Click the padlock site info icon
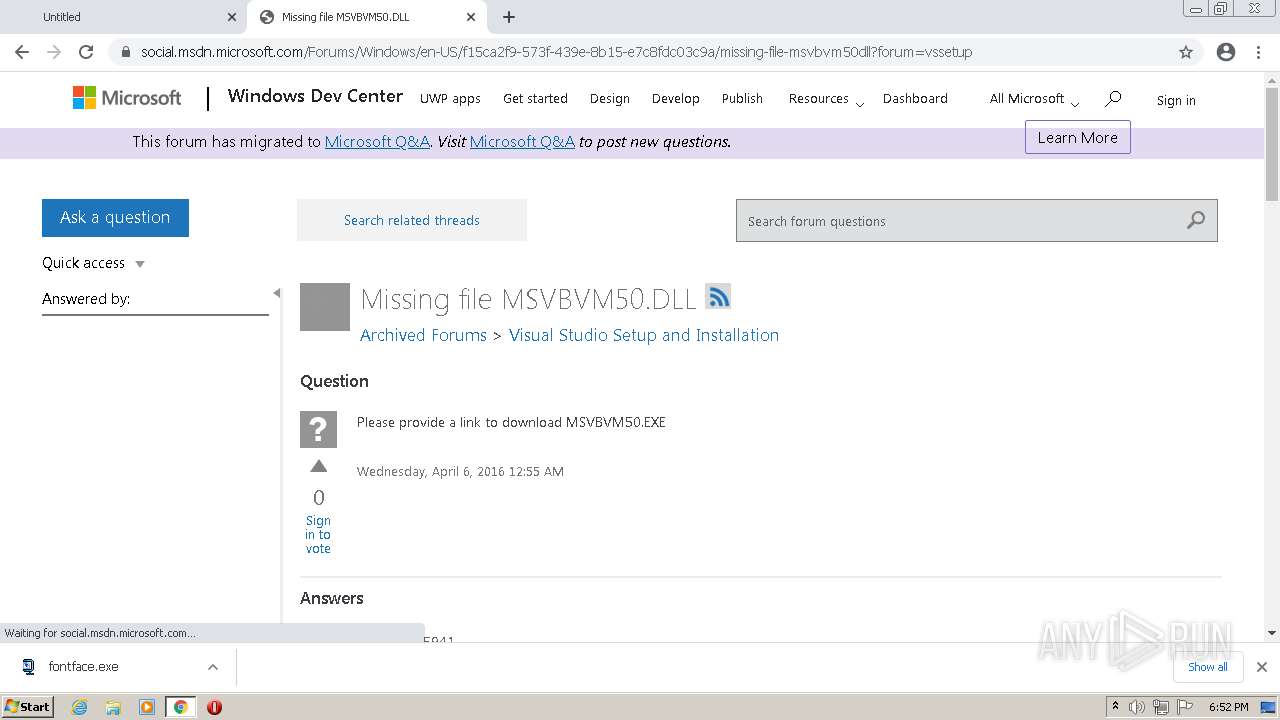Image resolution: width=1280 pixels, height=720 pixels. click(x=125, y=52)
